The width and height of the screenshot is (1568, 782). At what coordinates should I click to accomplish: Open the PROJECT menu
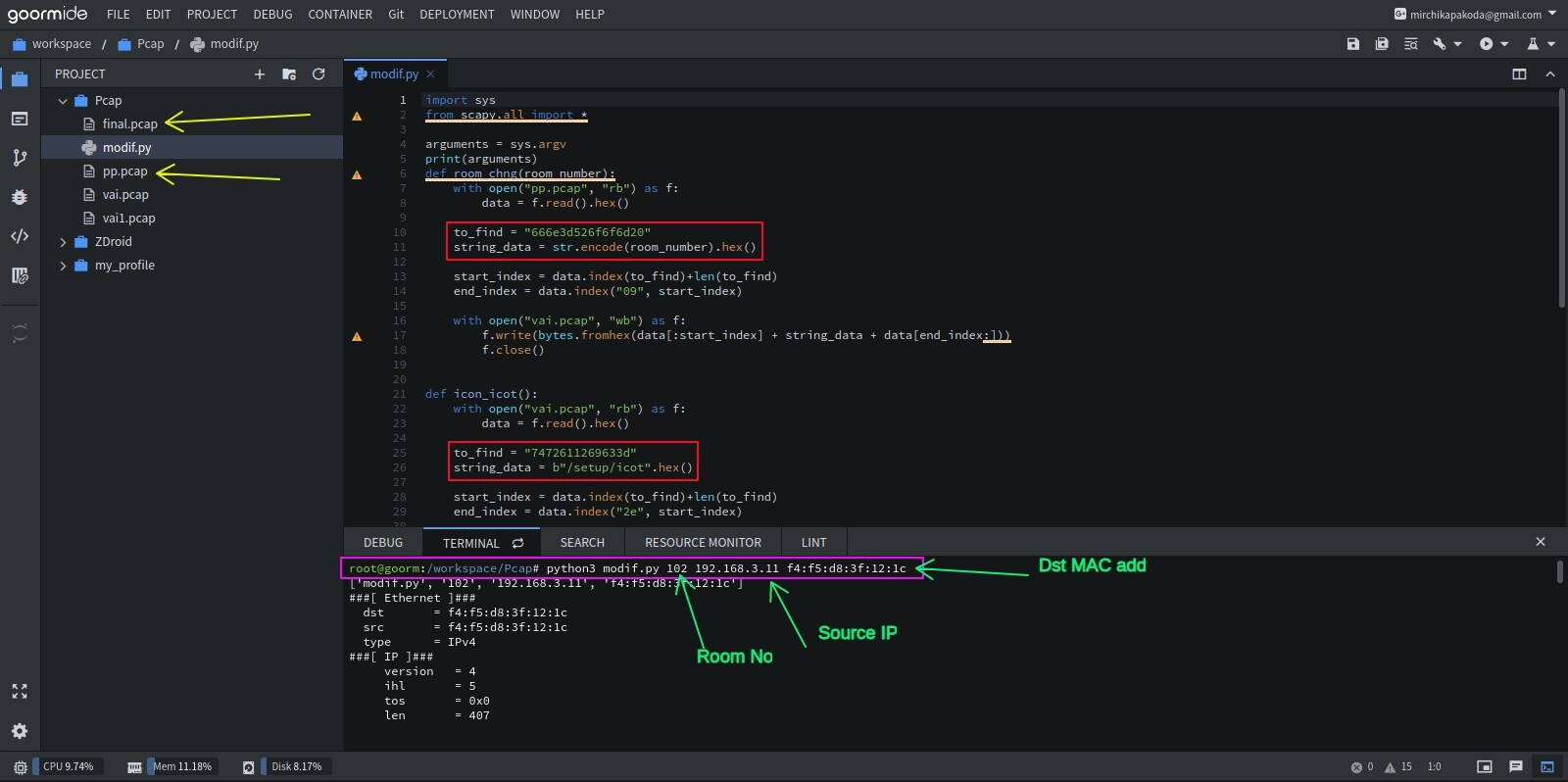pyautogui.click(x=212, y=15)
